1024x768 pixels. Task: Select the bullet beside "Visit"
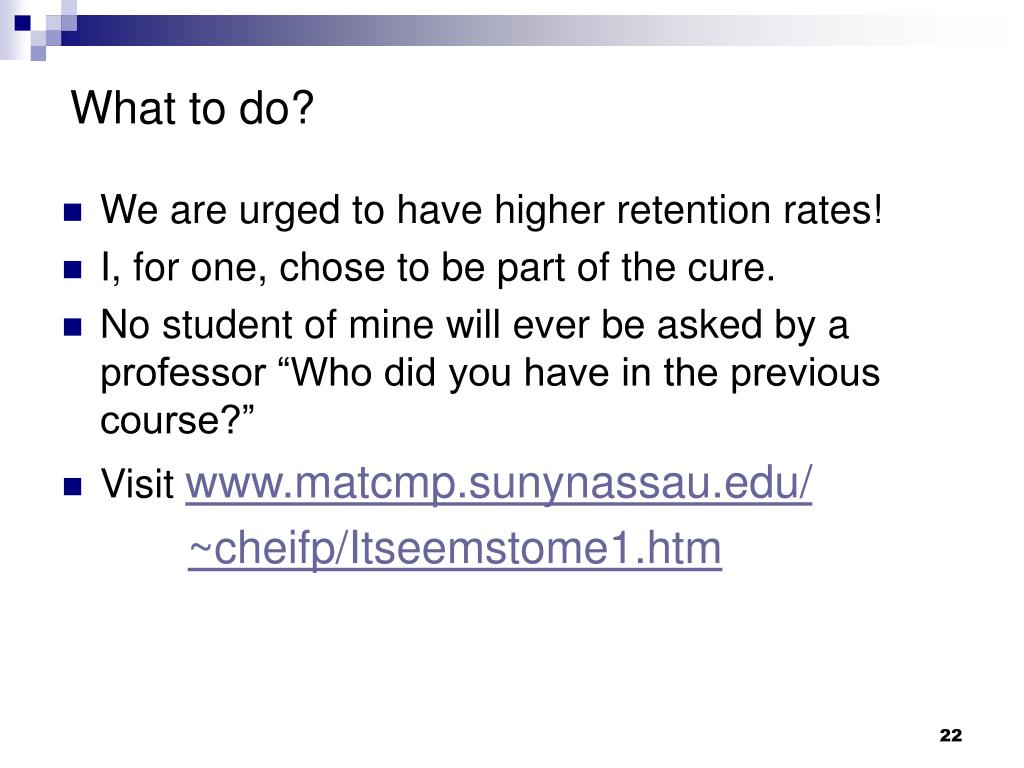click(72, 487)
